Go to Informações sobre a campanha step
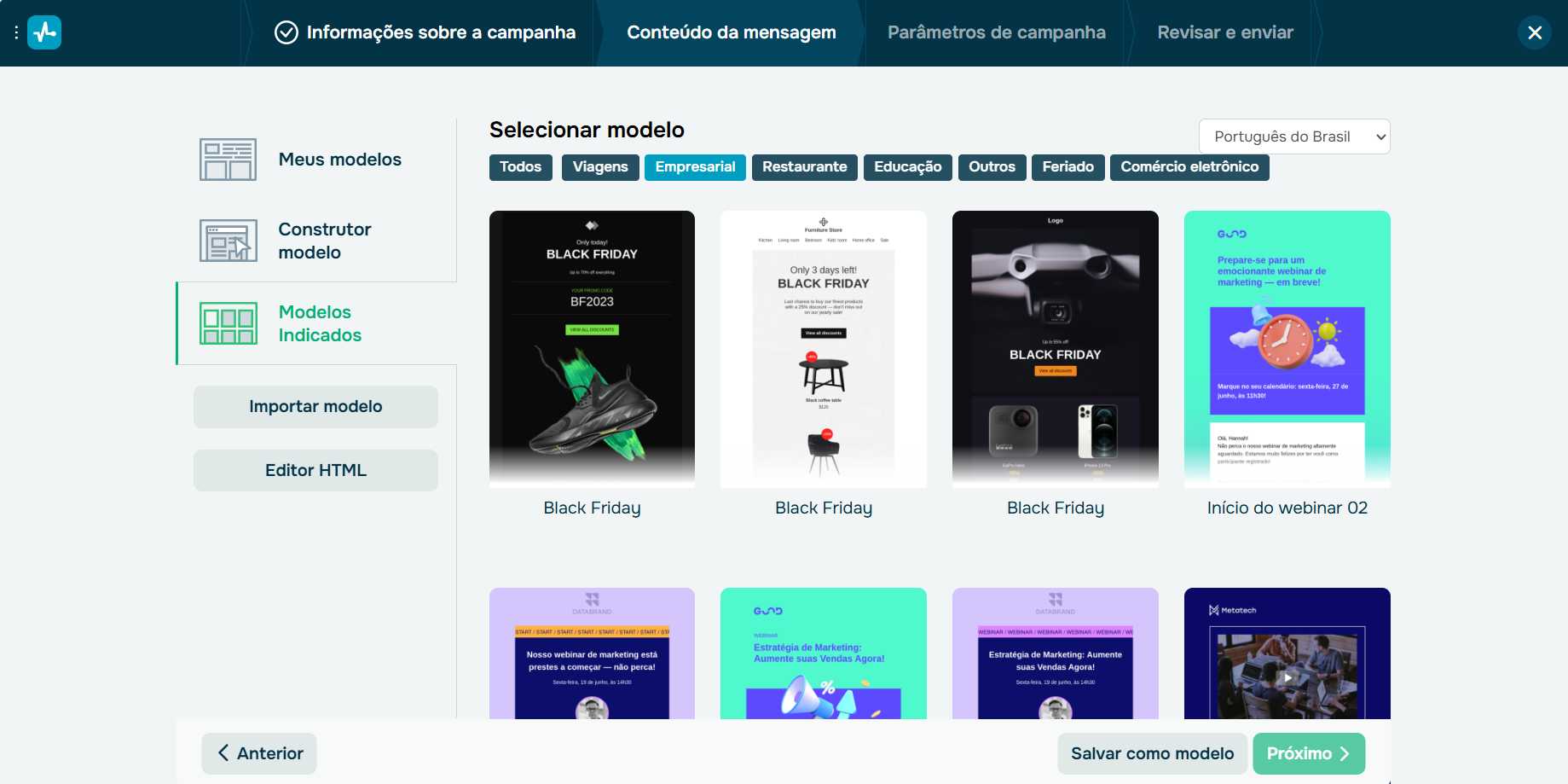The image size is (1568, 784). click(425, 32)
